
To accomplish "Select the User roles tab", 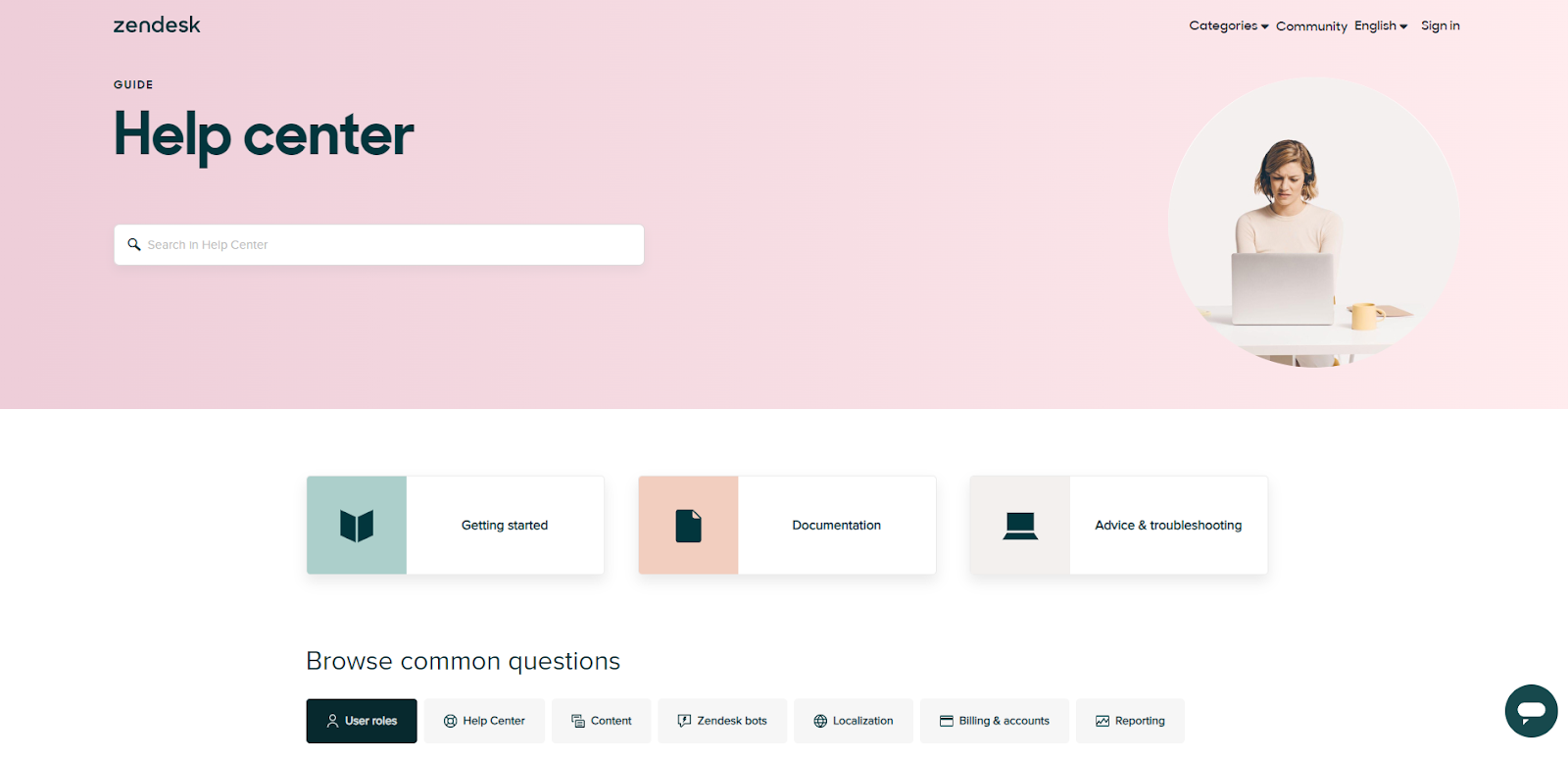I will pyautogui.click(x=362, y=721).
